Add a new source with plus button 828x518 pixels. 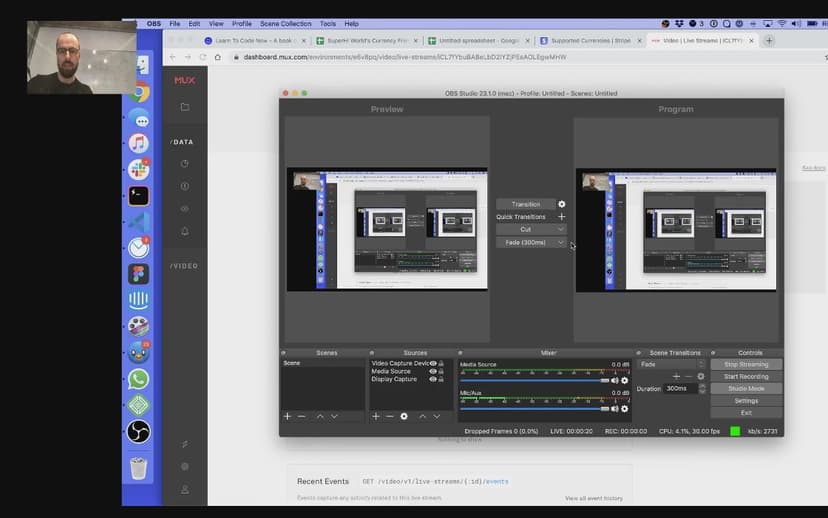coord(376,416)
